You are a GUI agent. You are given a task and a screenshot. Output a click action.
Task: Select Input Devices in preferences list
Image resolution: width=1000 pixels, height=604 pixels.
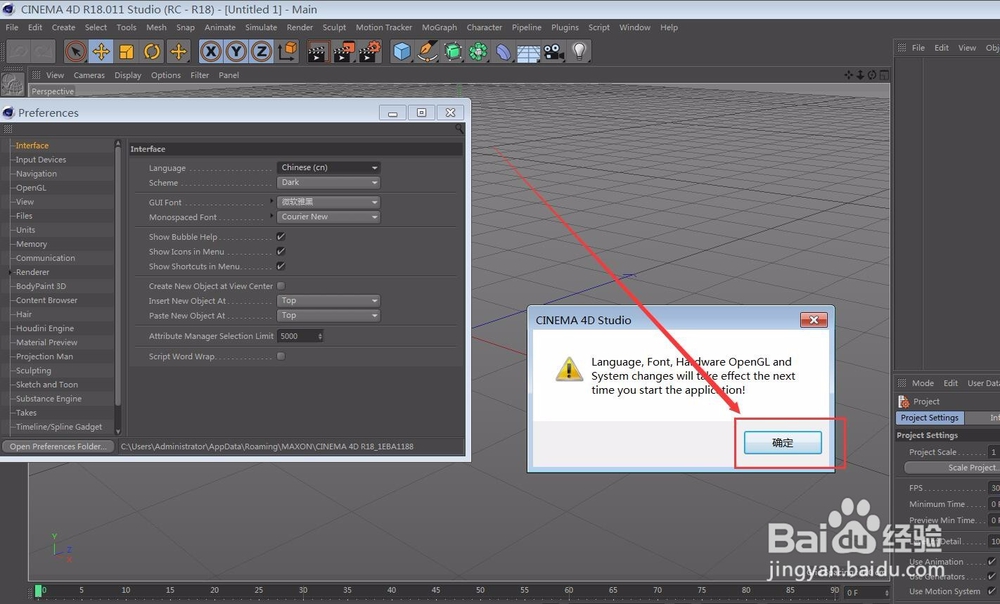41,159
